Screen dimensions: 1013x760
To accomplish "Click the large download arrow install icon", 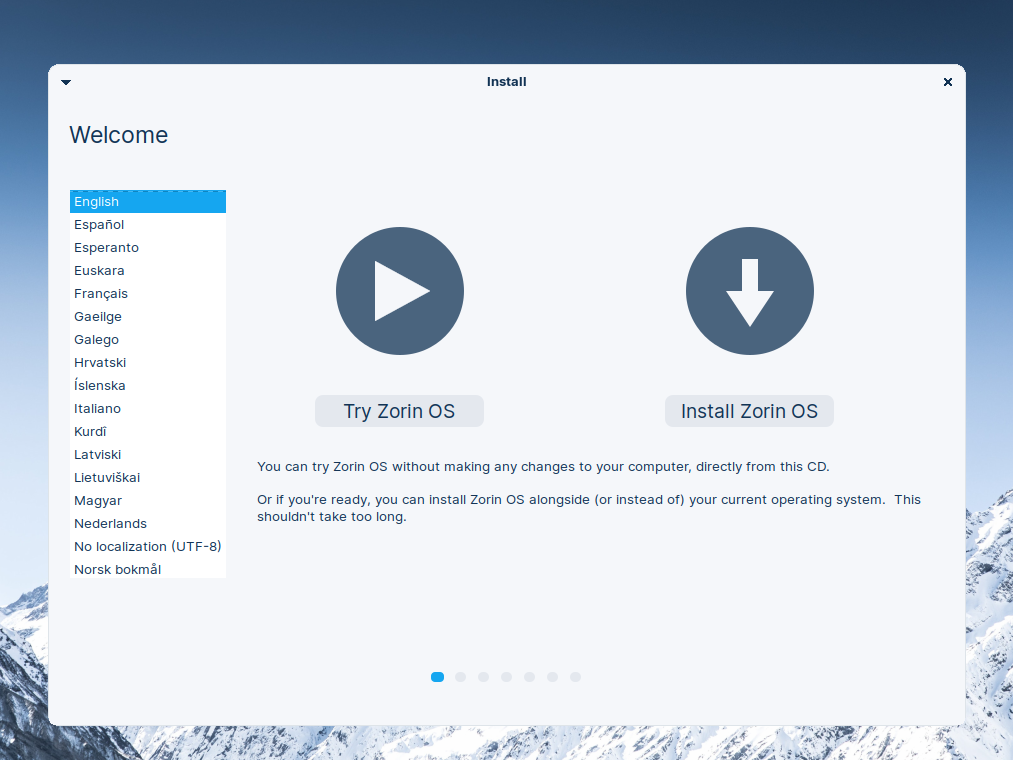I will coord(749,291).
